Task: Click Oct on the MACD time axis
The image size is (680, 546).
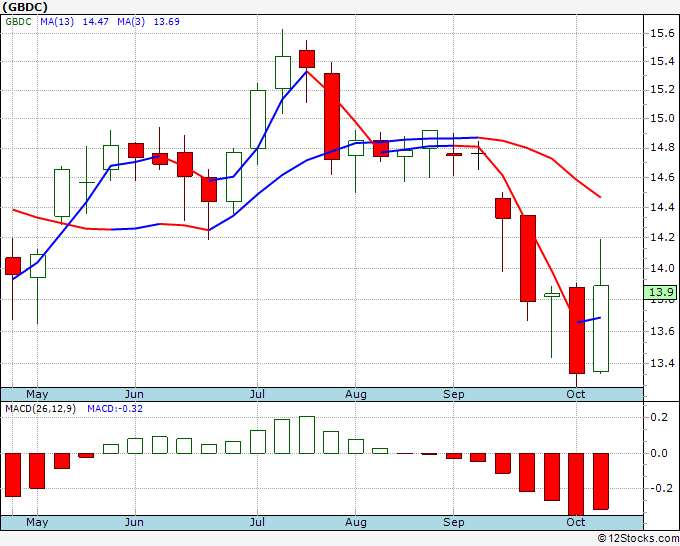Action: click(575, 522)
